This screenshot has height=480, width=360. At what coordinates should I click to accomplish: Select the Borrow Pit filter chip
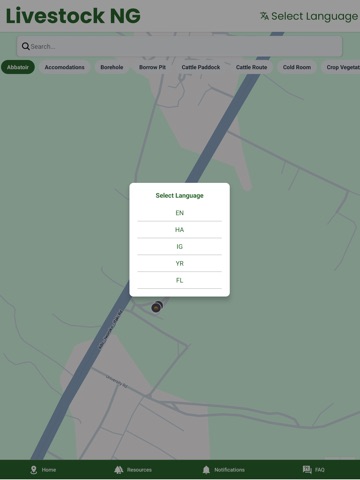click(152, 67)
